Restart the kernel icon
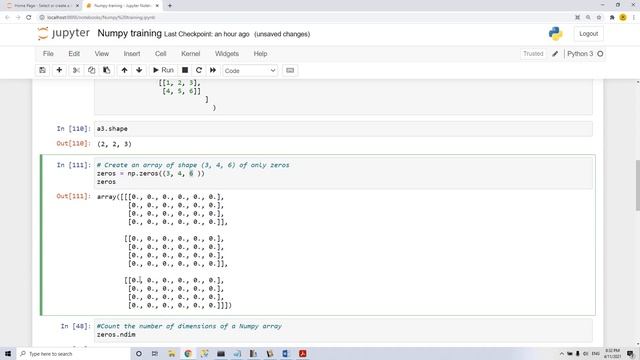This screenshot has width=640, height=360. pyautogui.click(x=199, y=70)
